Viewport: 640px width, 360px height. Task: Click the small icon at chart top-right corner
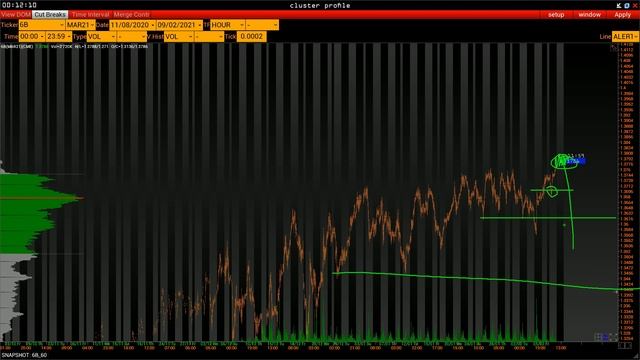(614, 48)
